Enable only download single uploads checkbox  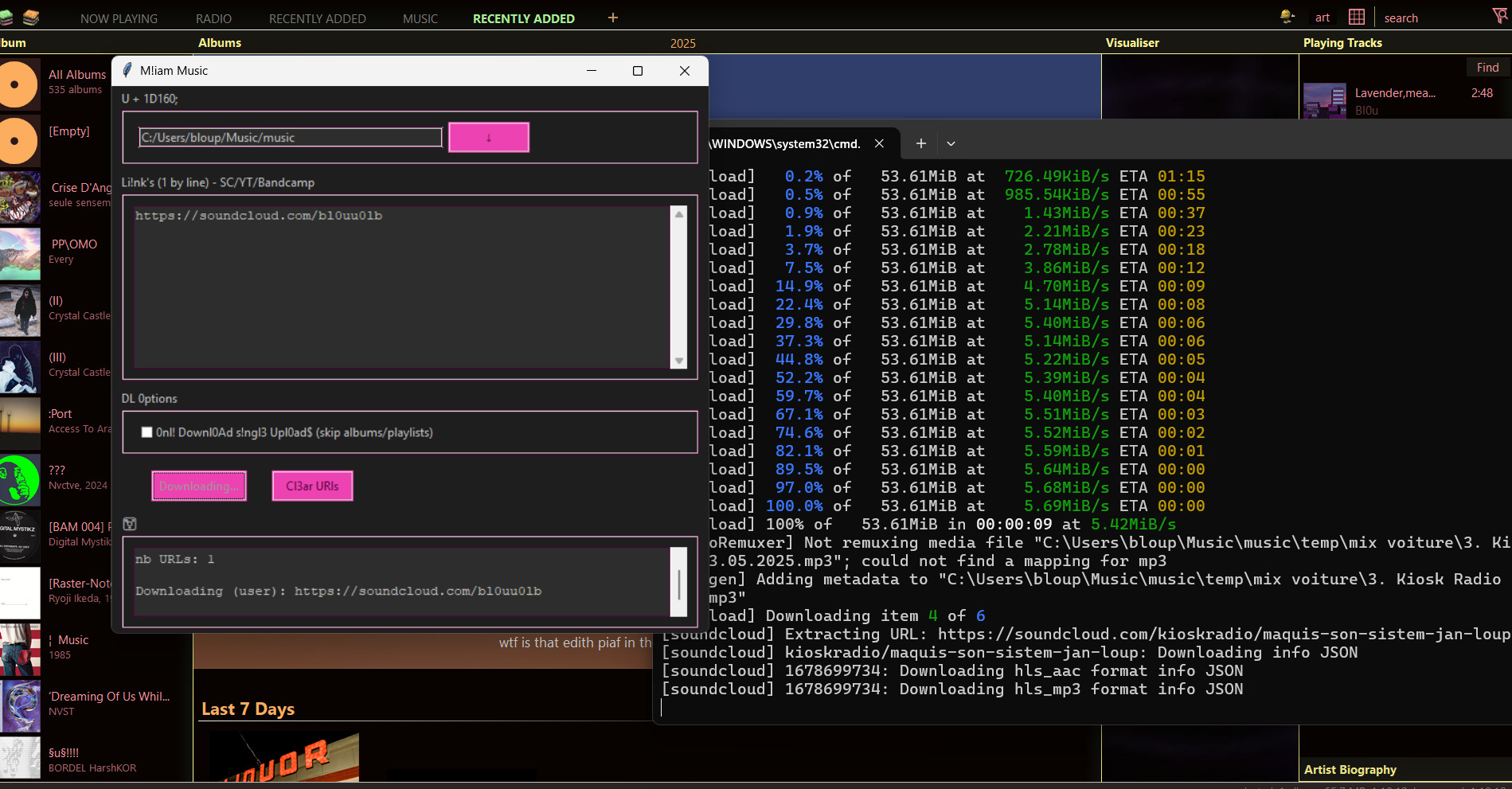[x=147, y=432]
